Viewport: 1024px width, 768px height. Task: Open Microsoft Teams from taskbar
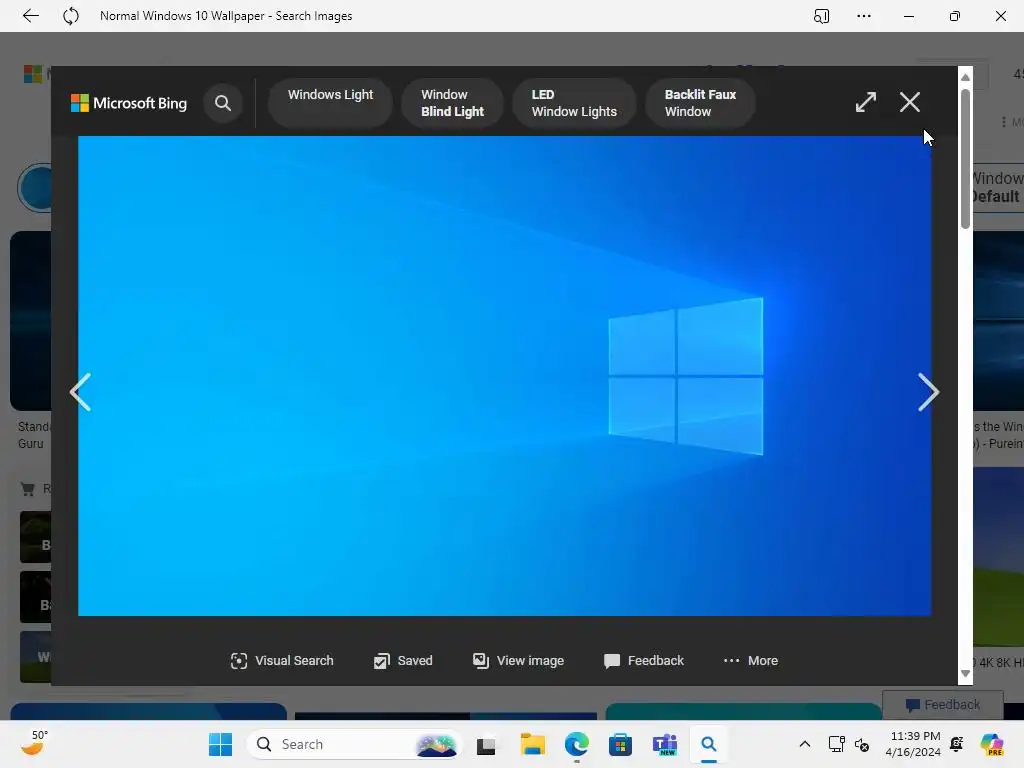tap(665, 744)
